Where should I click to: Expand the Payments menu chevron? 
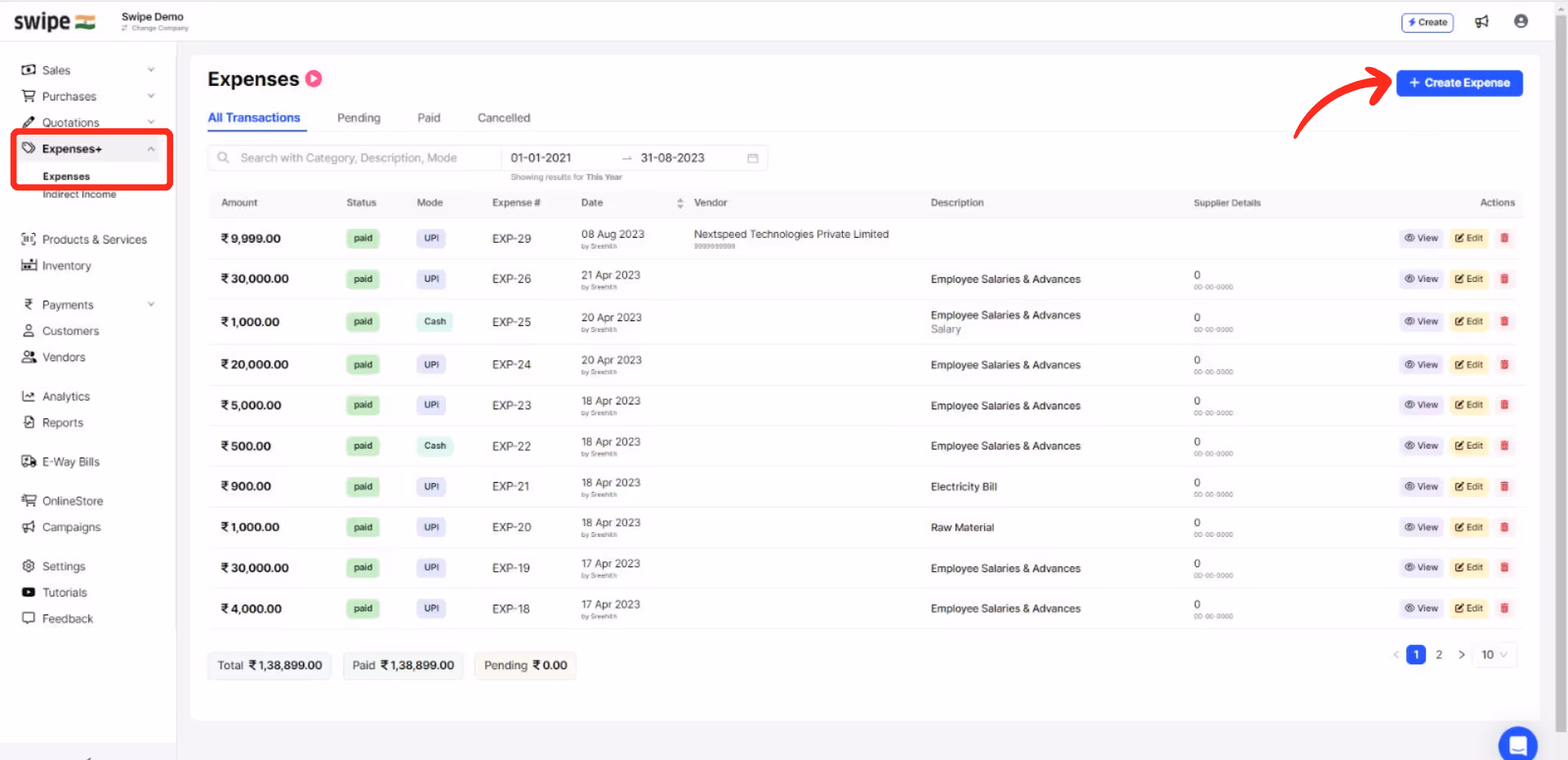coord(151,305)
